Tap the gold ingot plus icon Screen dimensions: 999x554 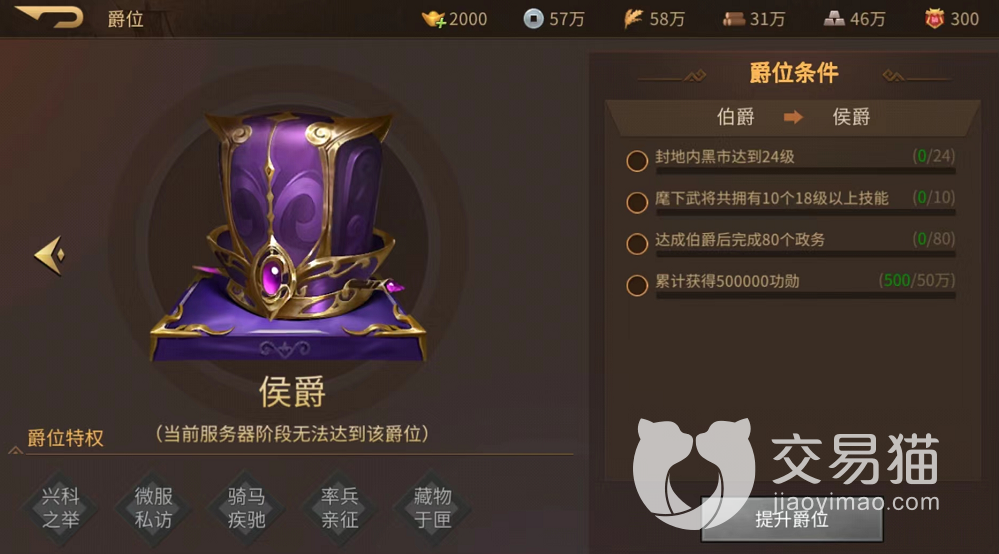pos(433,19)
